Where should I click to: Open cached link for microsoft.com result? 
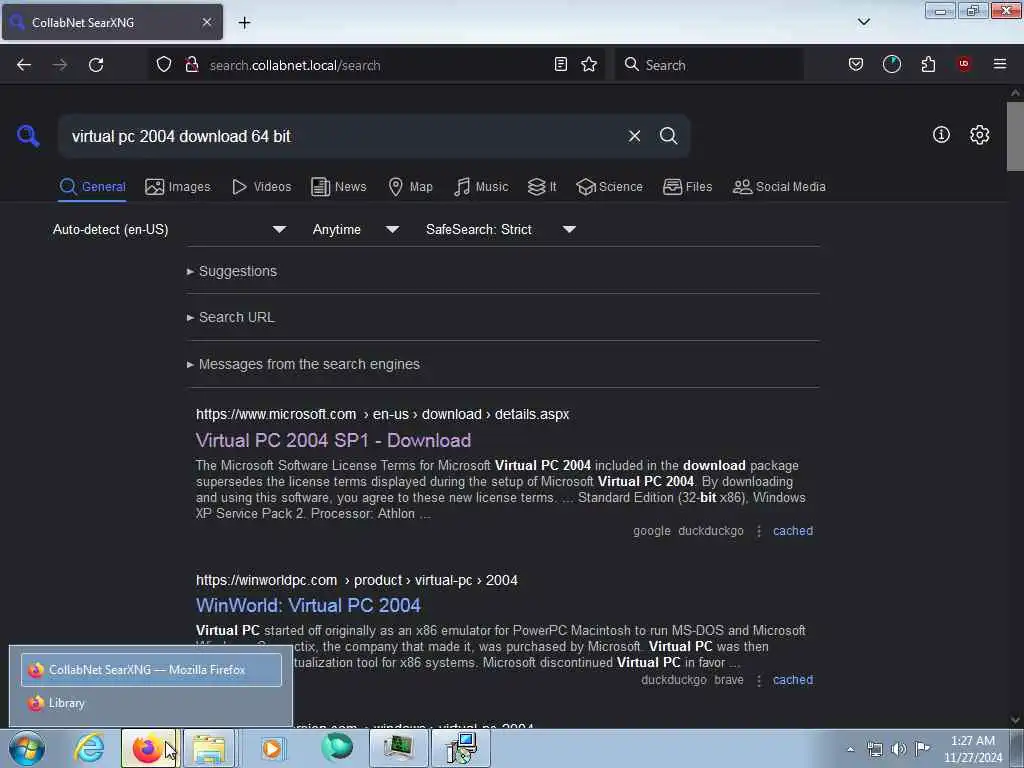[793, 531]
